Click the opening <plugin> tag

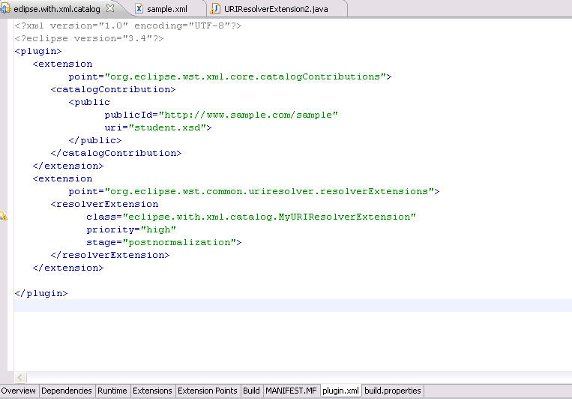click(38, 51)
